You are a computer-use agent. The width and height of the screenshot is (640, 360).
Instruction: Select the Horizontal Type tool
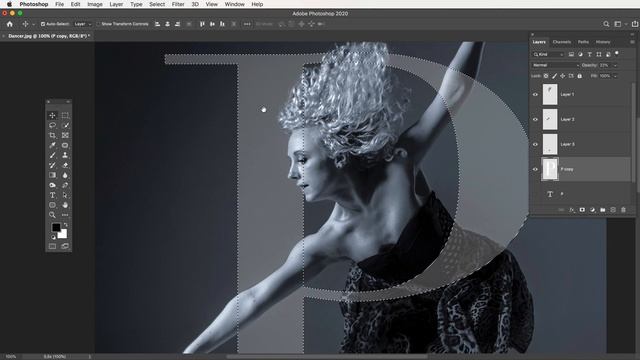point(52,195)
